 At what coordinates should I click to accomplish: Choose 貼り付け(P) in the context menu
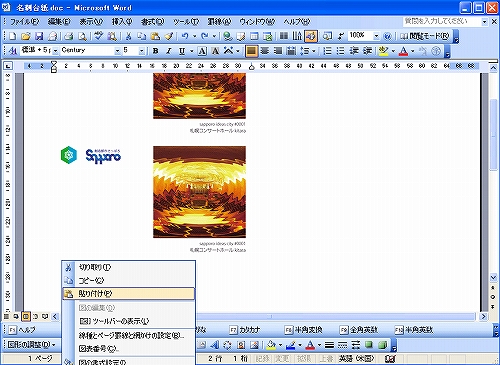click(x=128, y=293)
